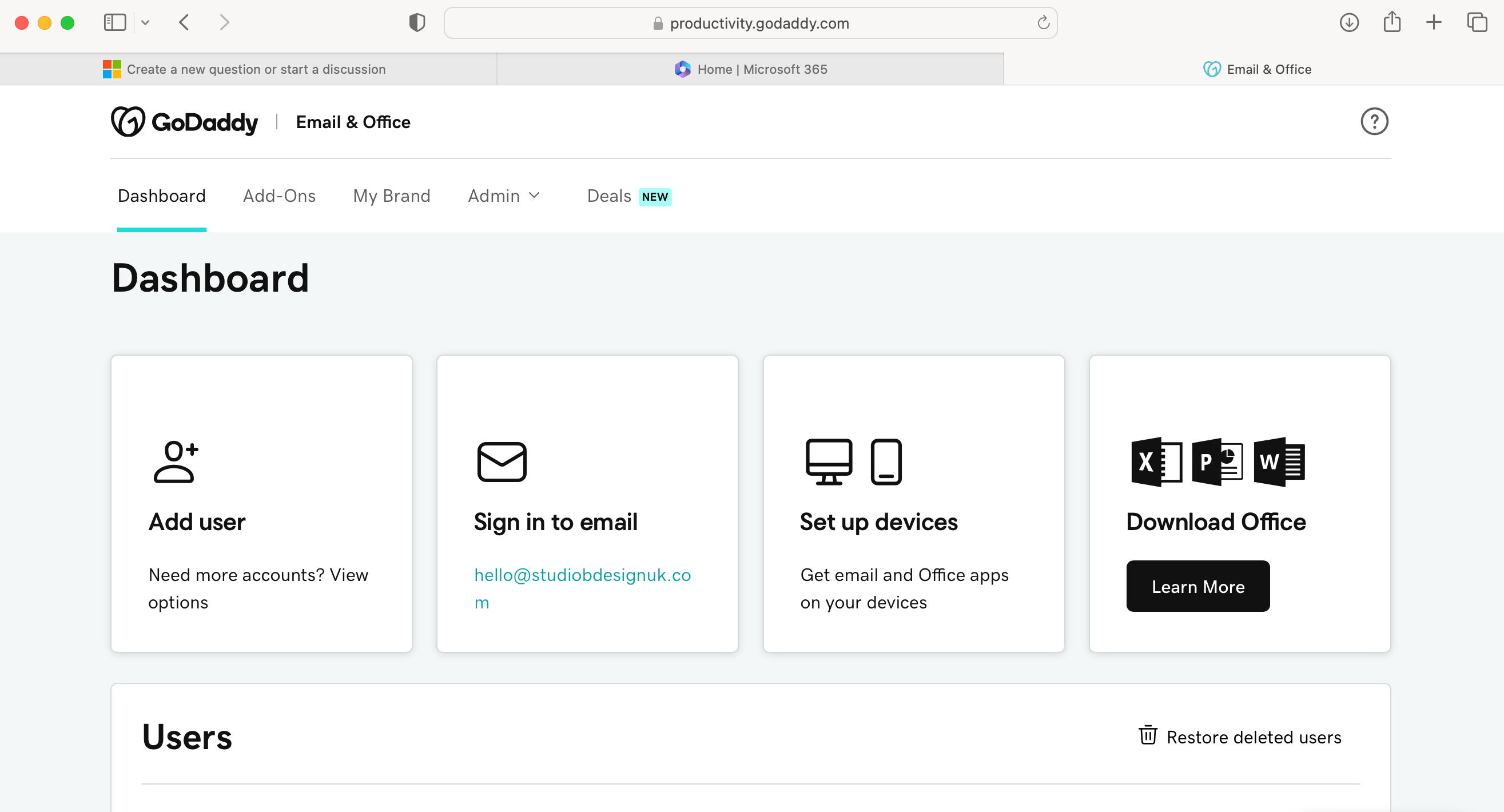Click the Word icon in Download Office

tap(1279, 461)
